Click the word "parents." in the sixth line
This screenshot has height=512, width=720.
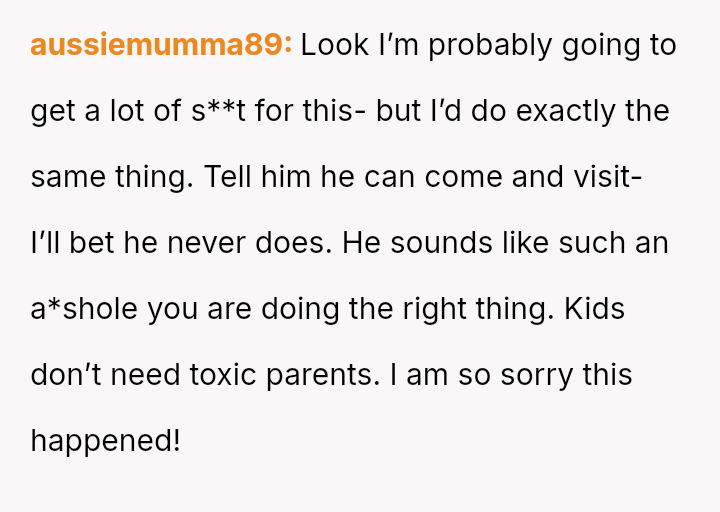pyautogui.click(x=323, y=375)
